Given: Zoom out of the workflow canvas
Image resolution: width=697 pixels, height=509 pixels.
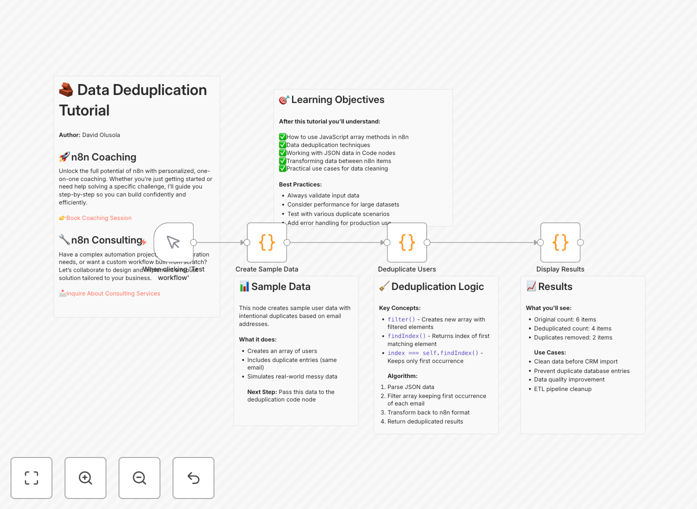Looking at the screenshot, I should pos(139,478).
